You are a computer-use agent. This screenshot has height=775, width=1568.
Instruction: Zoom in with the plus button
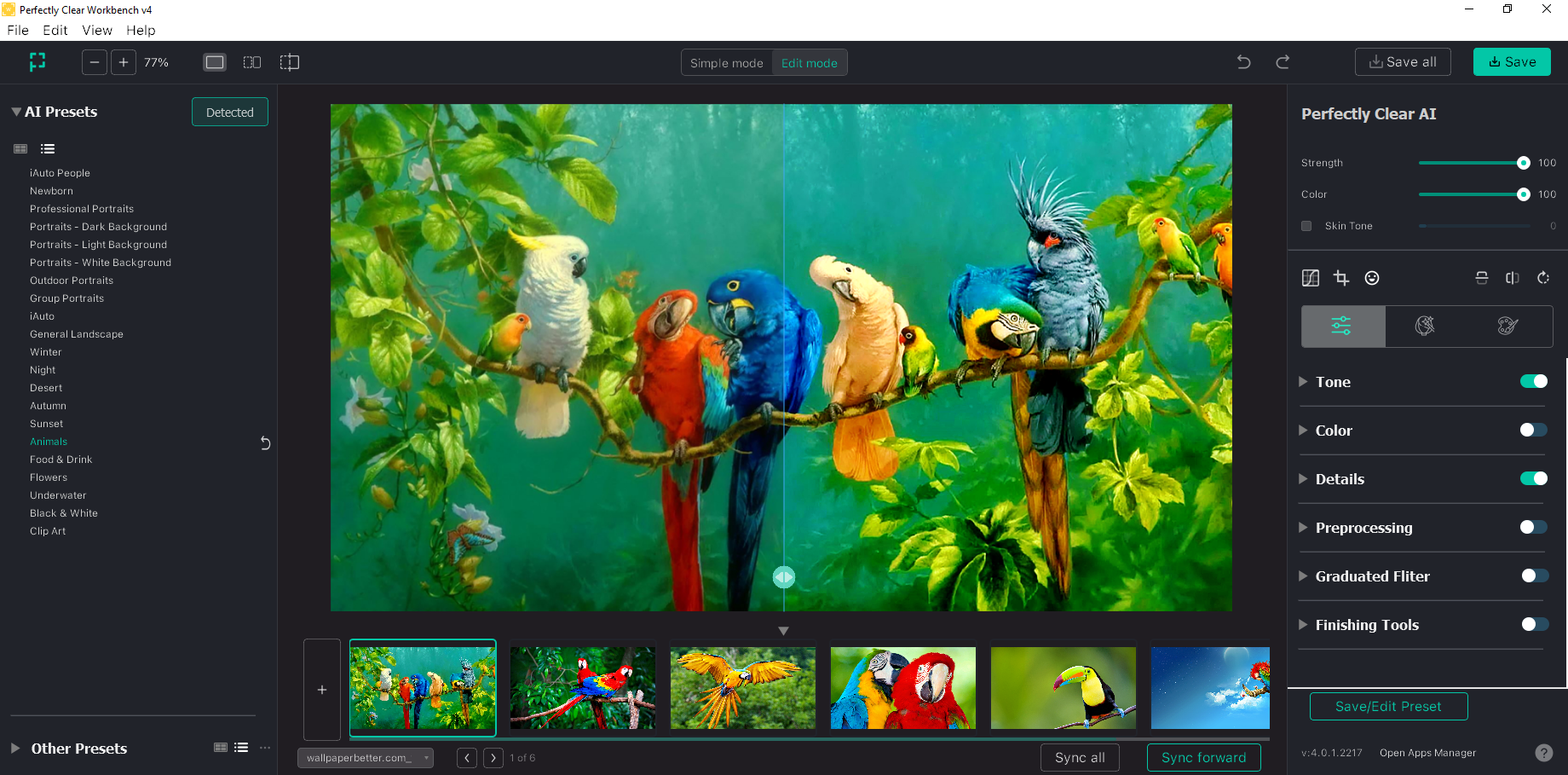(124, 62)
